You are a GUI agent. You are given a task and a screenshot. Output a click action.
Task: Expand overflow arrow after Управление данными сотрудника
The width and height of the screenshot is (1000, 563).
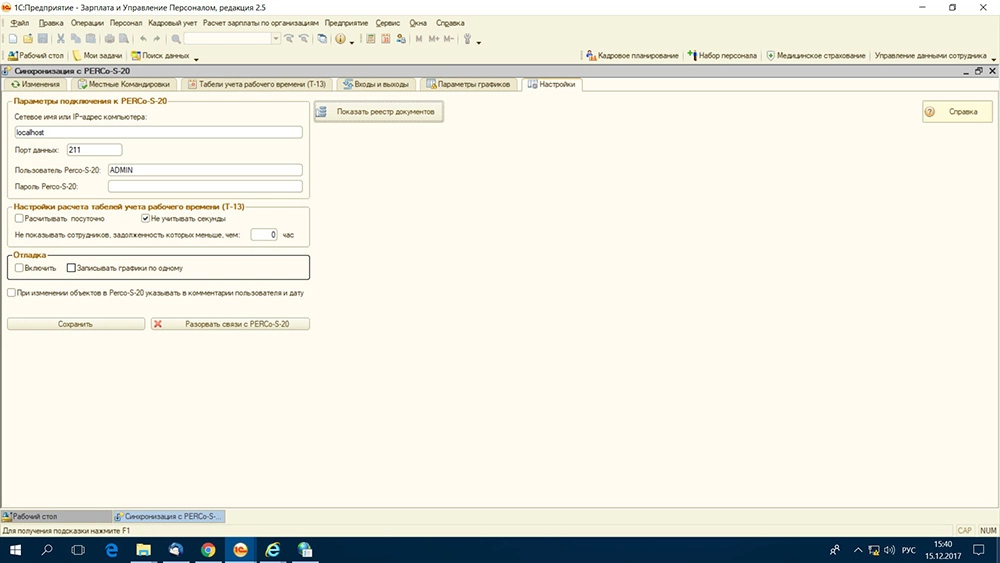point(994,57)
